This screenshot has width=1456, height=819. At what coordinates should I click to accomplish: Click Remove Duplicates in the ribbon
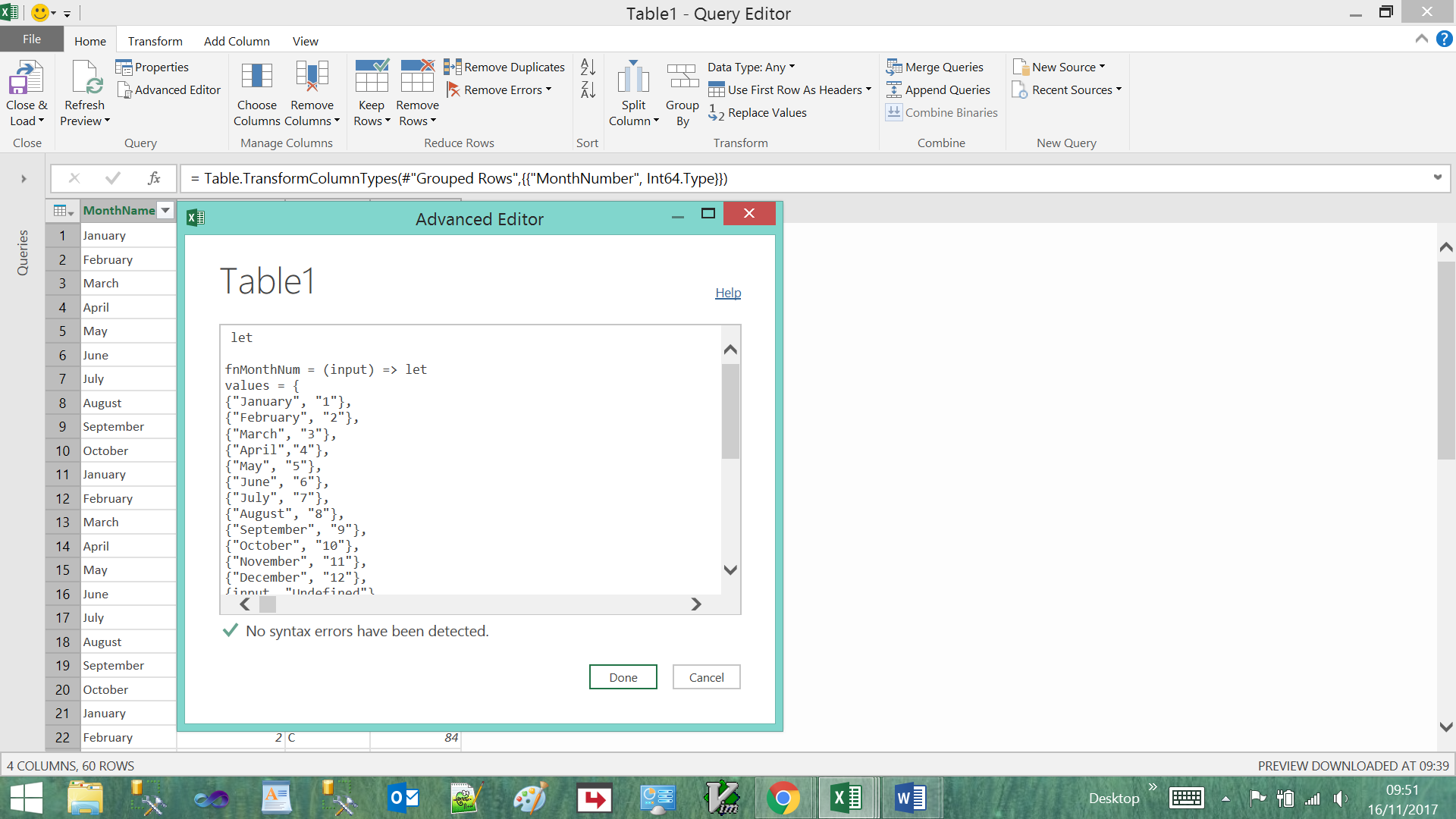[505, 67]
